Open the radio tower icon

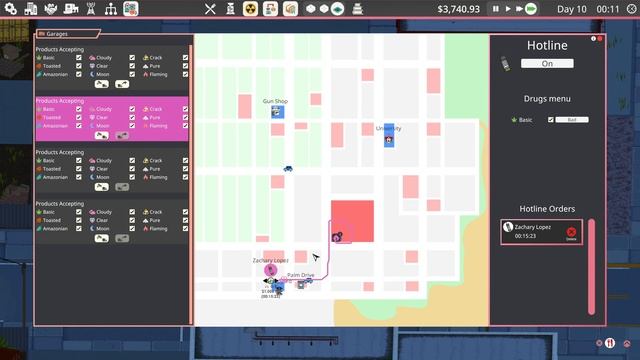(x=91, y=9)
